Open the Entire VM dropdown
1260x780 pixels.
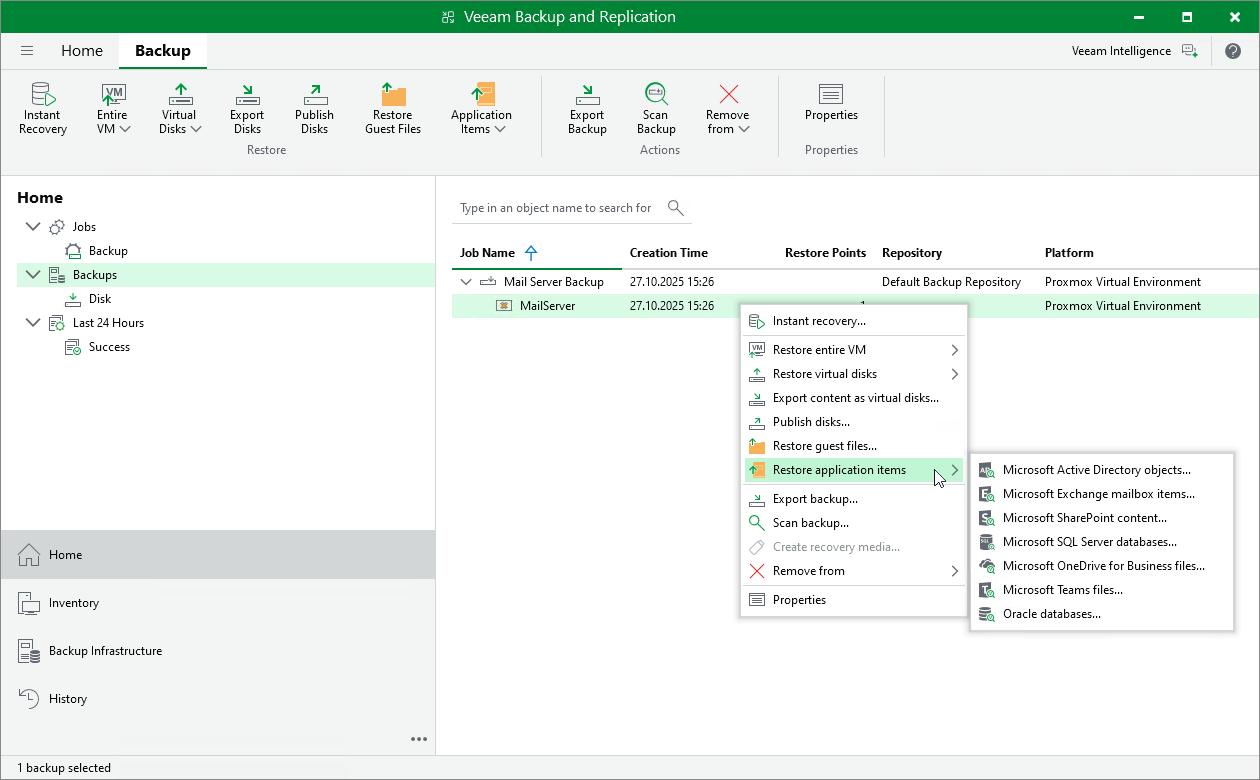(x=113, y=108)
